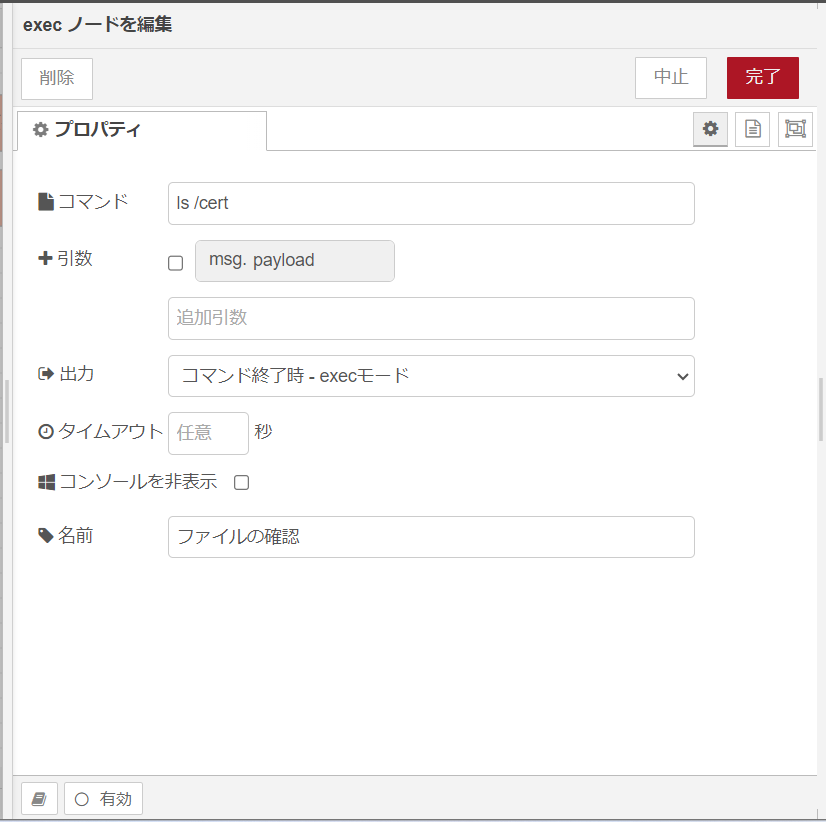Open node description document icon
This screenshot has width=826, height=822.
pyautogui.click(x=752, y=129)
